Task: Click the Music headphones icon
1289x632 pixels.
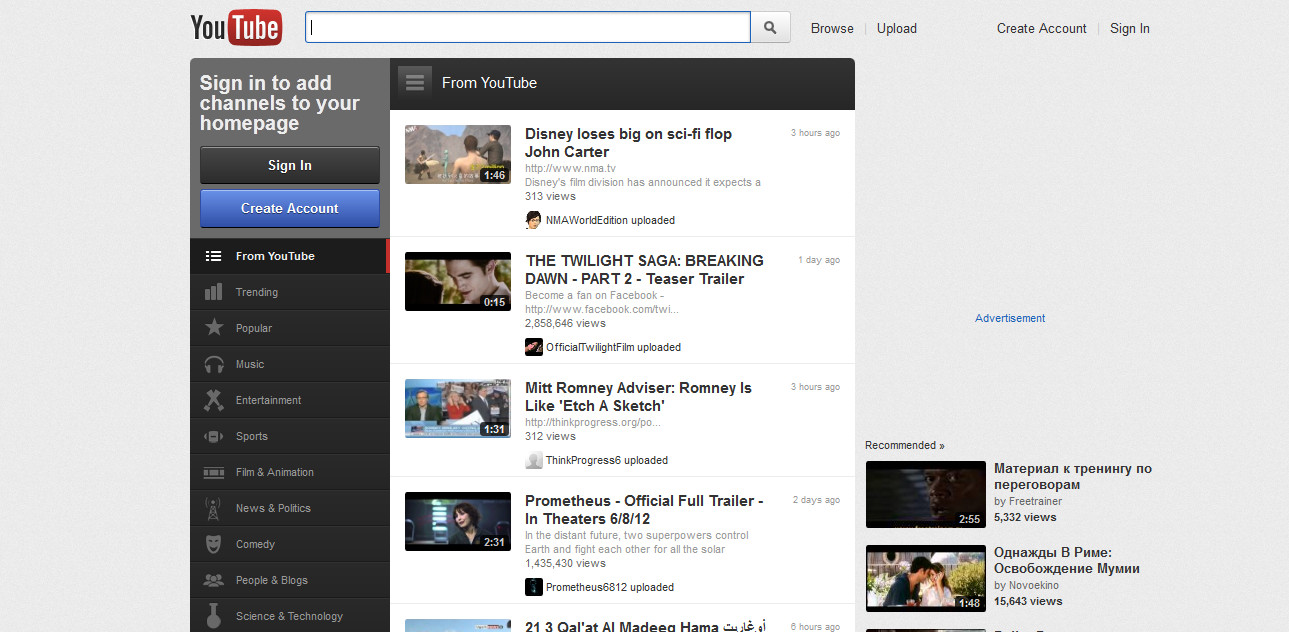Action: tap(213, 364)
